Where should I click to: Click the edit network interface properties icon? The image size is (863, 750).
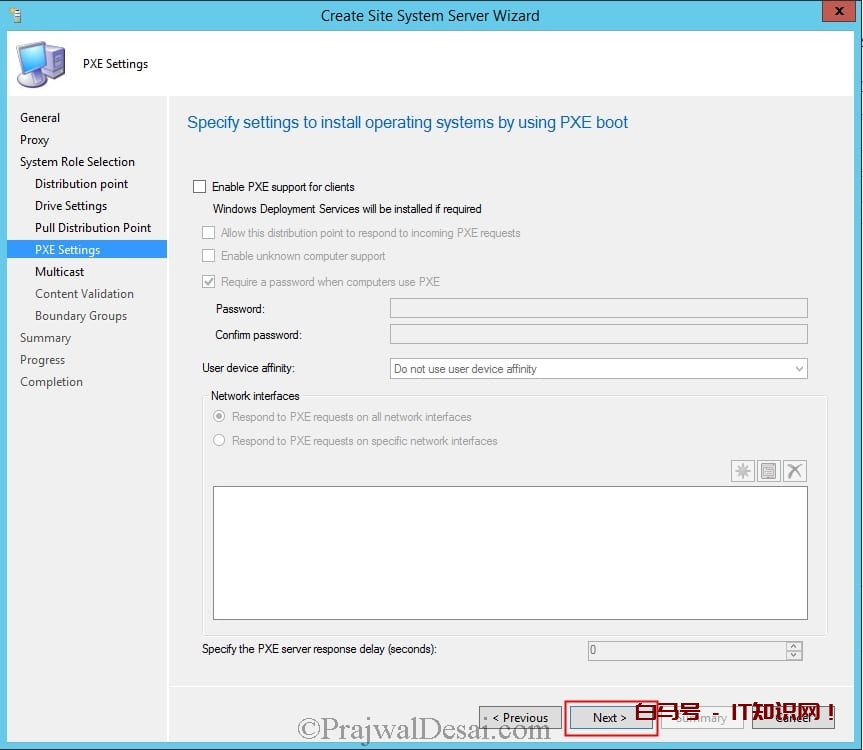[769, 471]
